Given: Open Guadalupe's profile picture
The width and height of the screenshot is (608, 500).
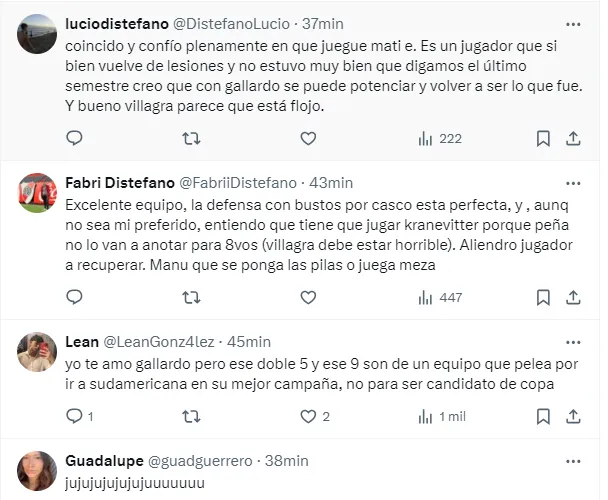Looking at the screenshot, I should point(38,469).
